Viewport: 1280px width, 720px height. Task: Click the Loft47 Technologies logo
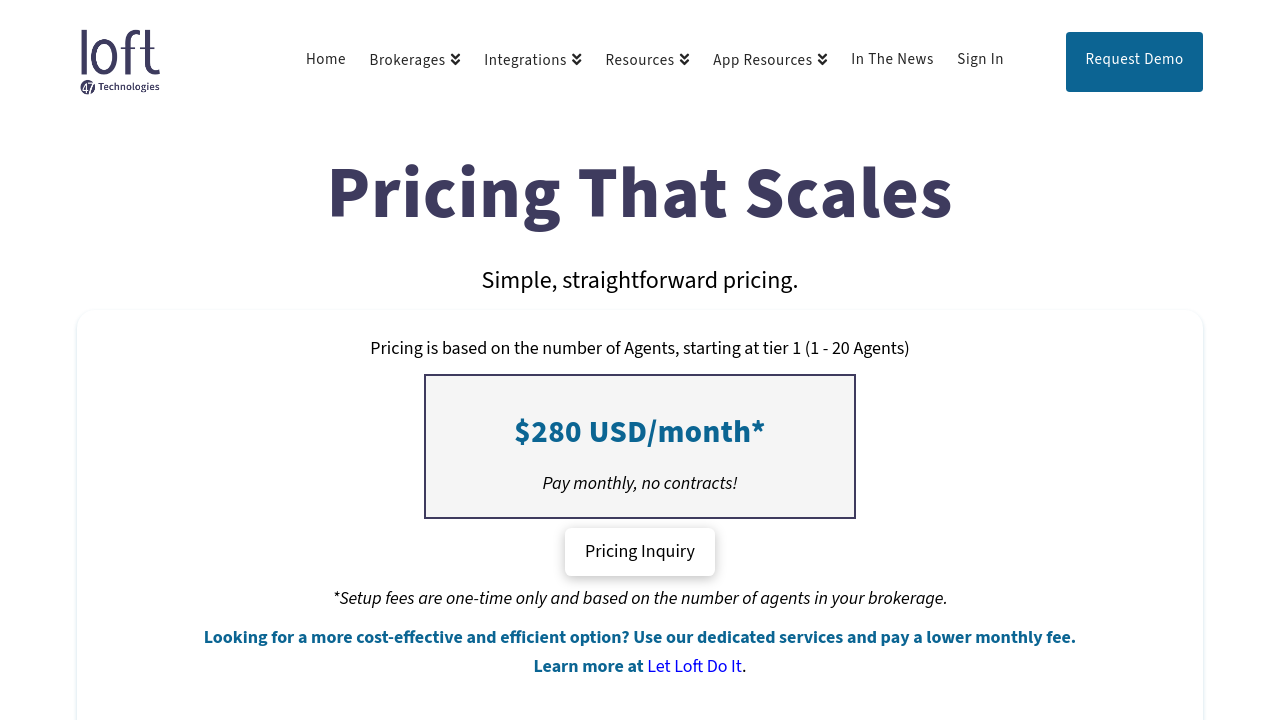click(120, 62)
